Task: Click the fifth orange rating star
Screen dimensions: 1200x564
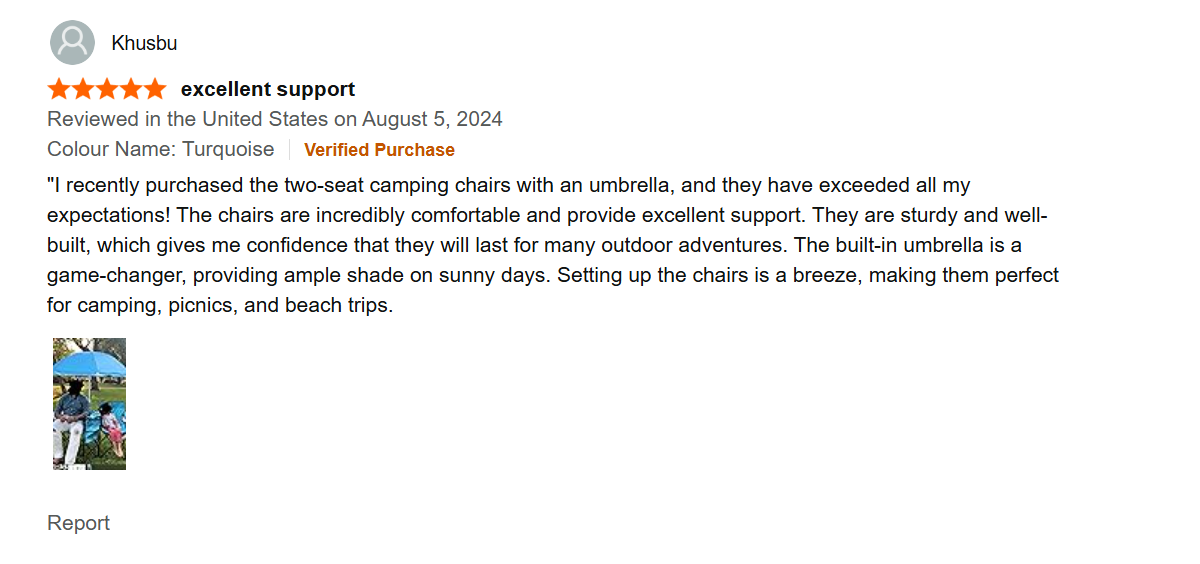Action: coord(154,89)
